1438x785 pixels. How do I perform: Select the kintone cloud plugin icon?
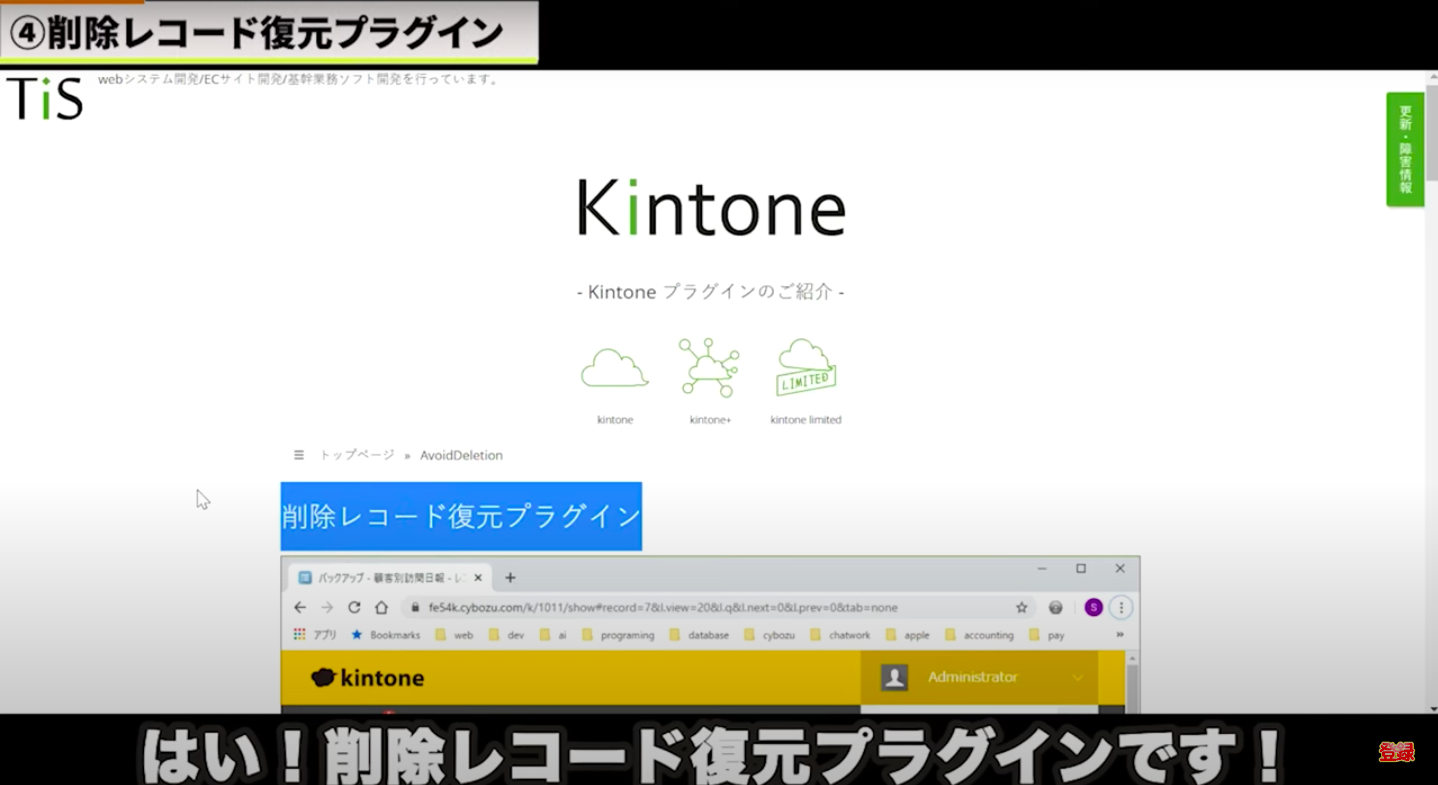(x=613, y=368)
